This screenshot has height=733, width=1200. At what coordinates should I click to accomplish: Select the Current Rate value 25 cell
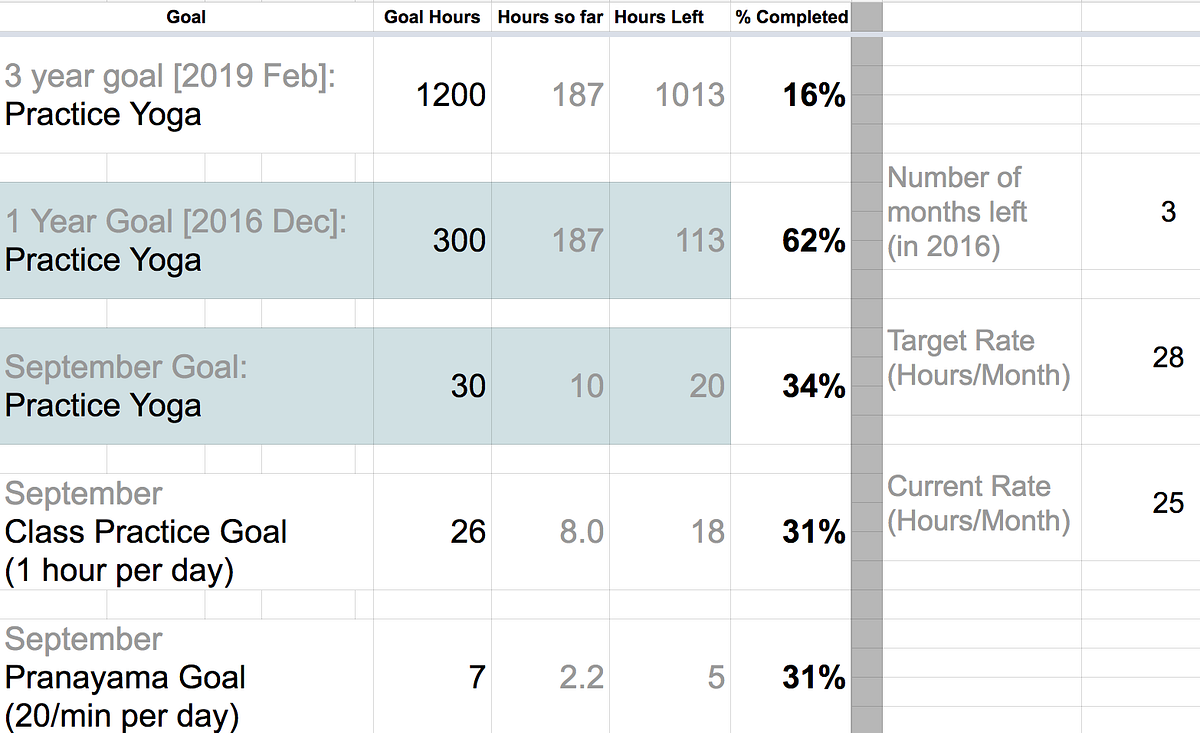(1140, 502)
